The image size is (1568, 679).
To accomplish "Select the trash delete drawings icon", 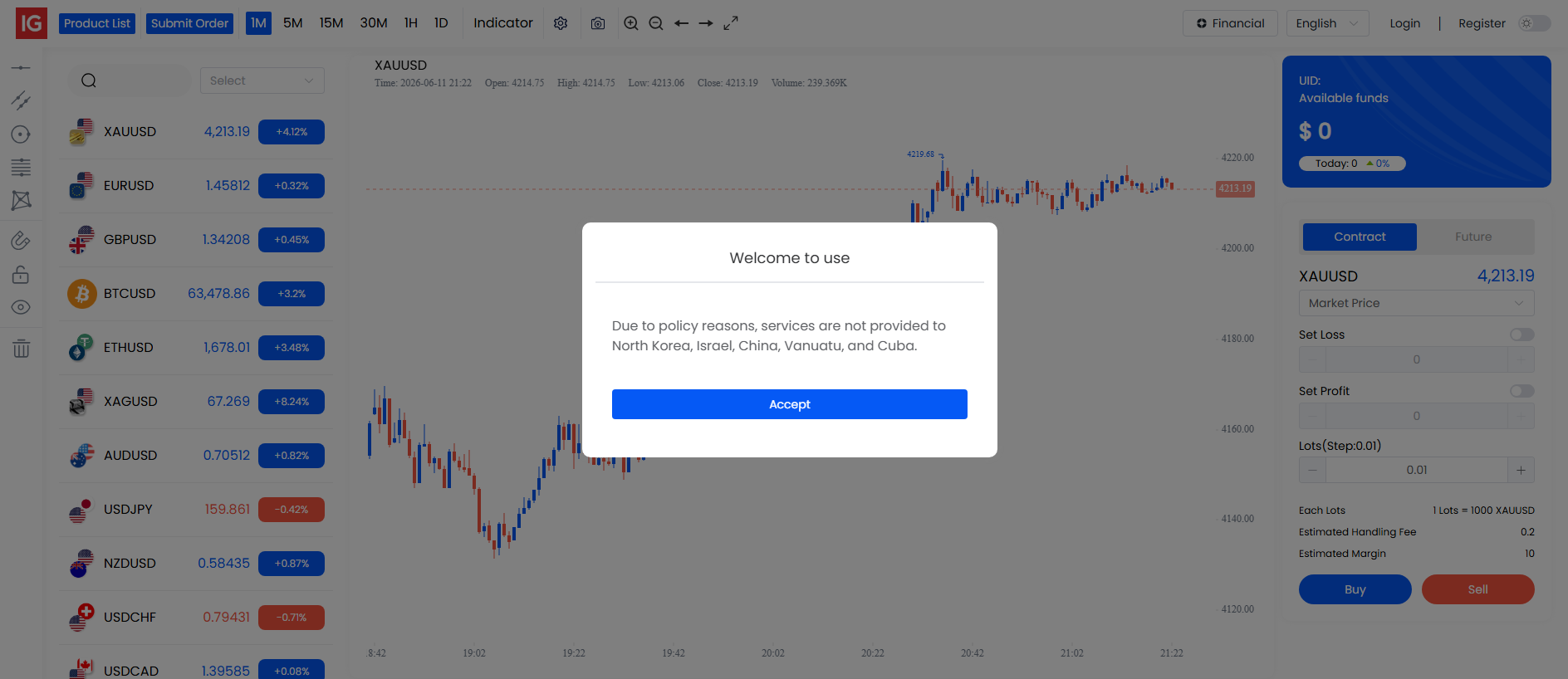I will pos(22,349).
